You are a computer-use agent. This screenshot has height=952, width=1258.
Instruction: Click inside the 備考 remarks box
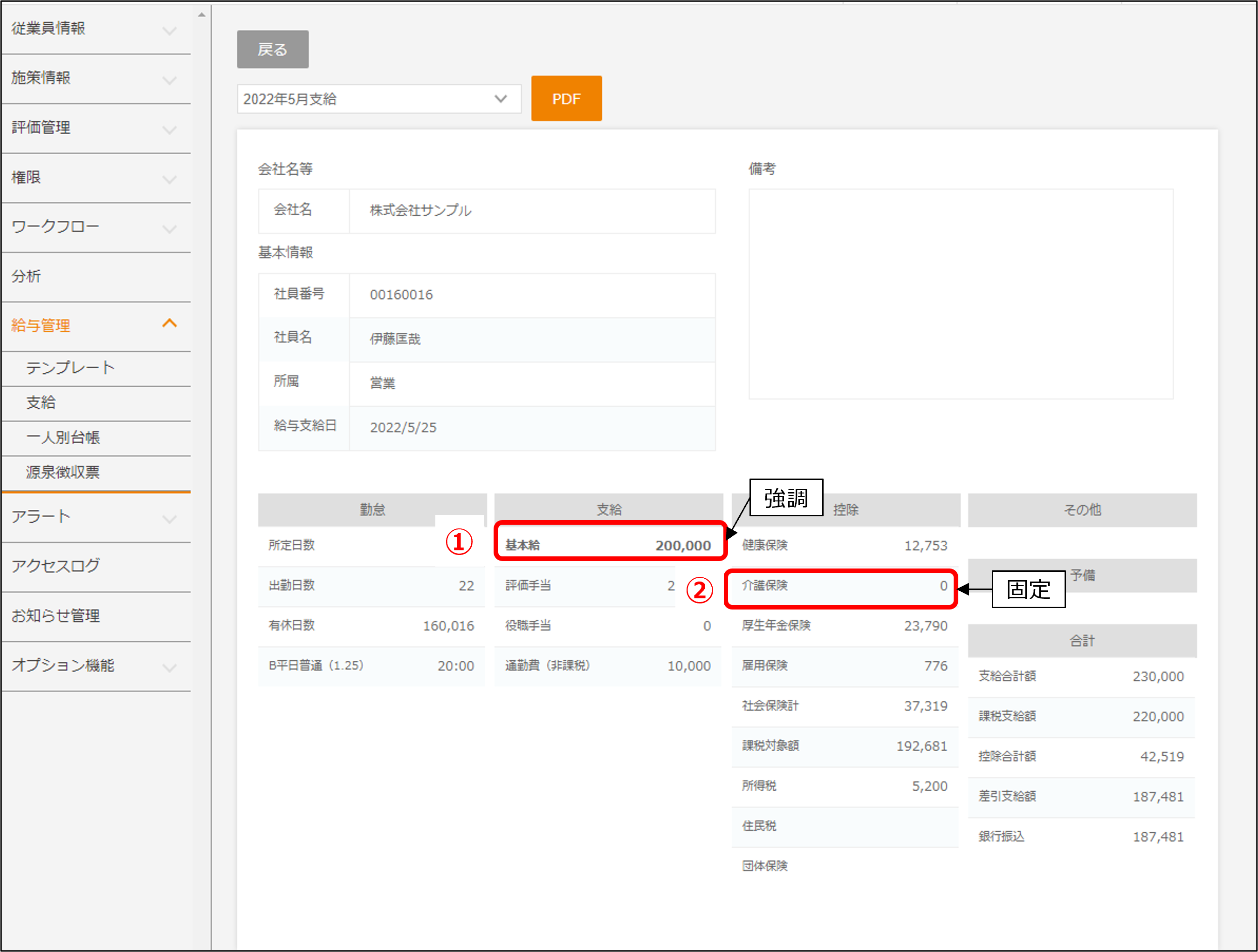[960, 294]
